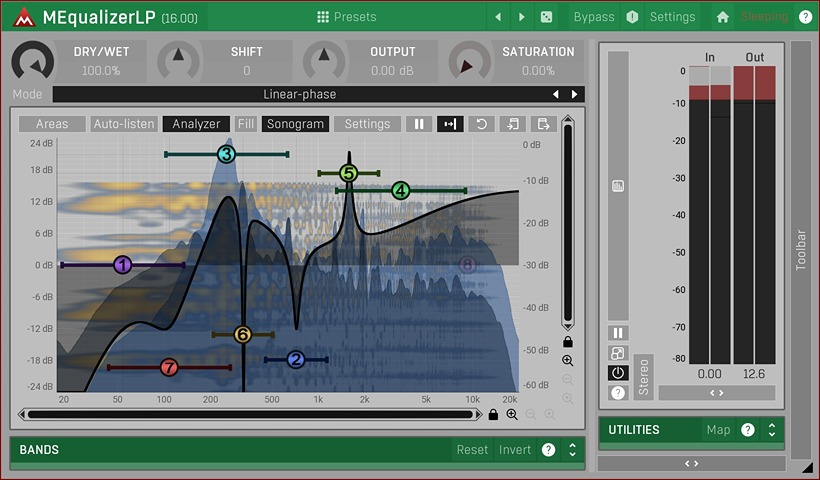This screenshot has width=820, height=480.
Task: Open the Linear-phase mode selector
Action: pyautogui.click(x=300, y=94)
